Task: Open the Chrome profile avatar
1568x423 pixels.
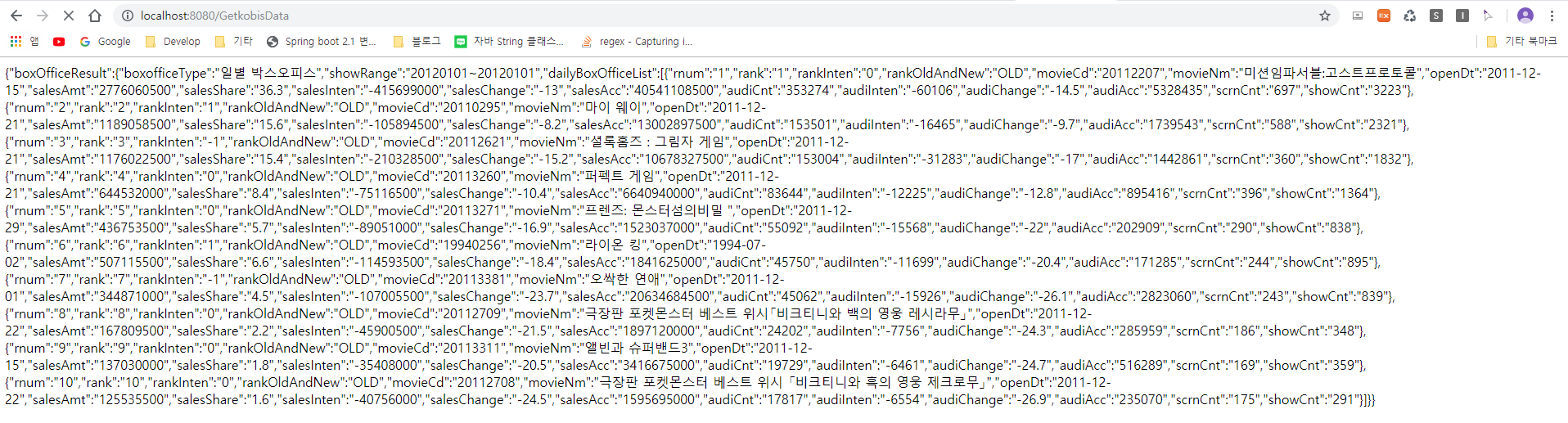Action: point(1525,16)
